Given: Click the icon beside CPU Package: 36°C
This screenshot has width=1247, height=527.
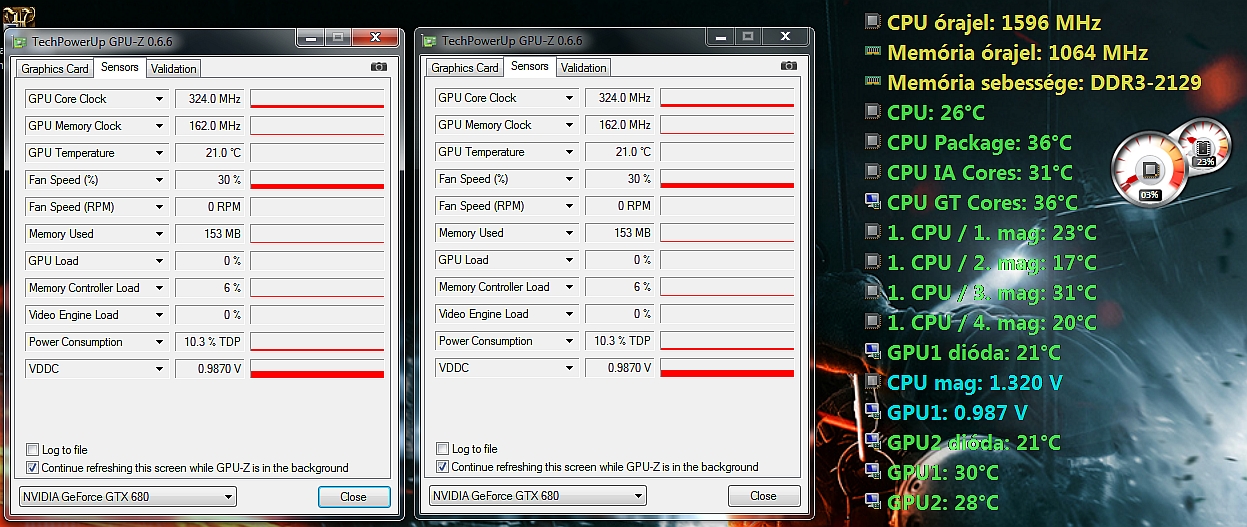Looking at the screenshot, I should [x=872, y=142].
